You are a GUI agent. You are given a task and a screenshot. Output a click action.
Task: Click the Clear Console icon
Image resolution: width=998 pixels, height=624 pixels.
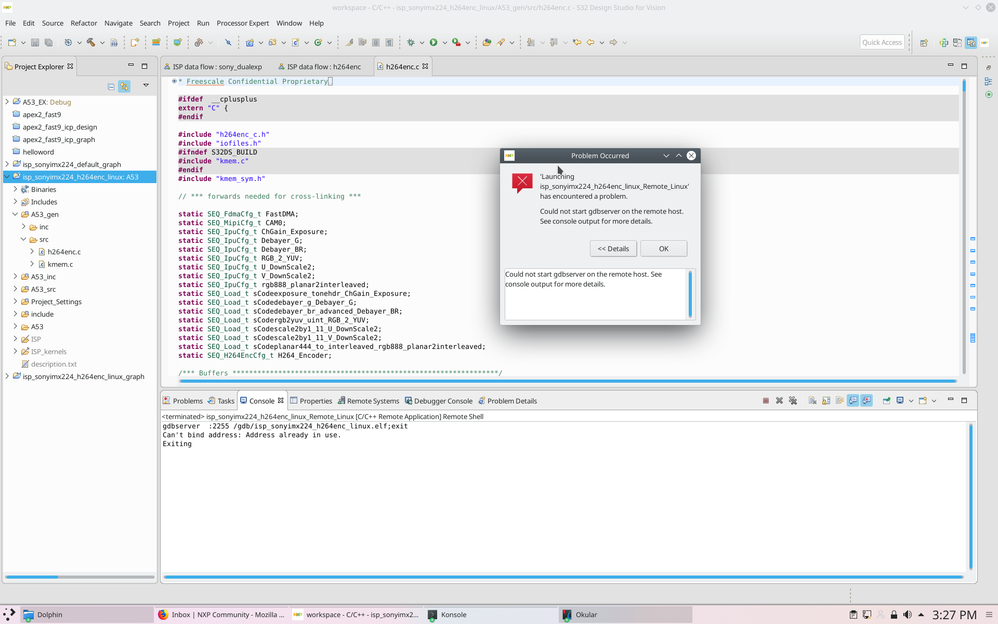813,401
